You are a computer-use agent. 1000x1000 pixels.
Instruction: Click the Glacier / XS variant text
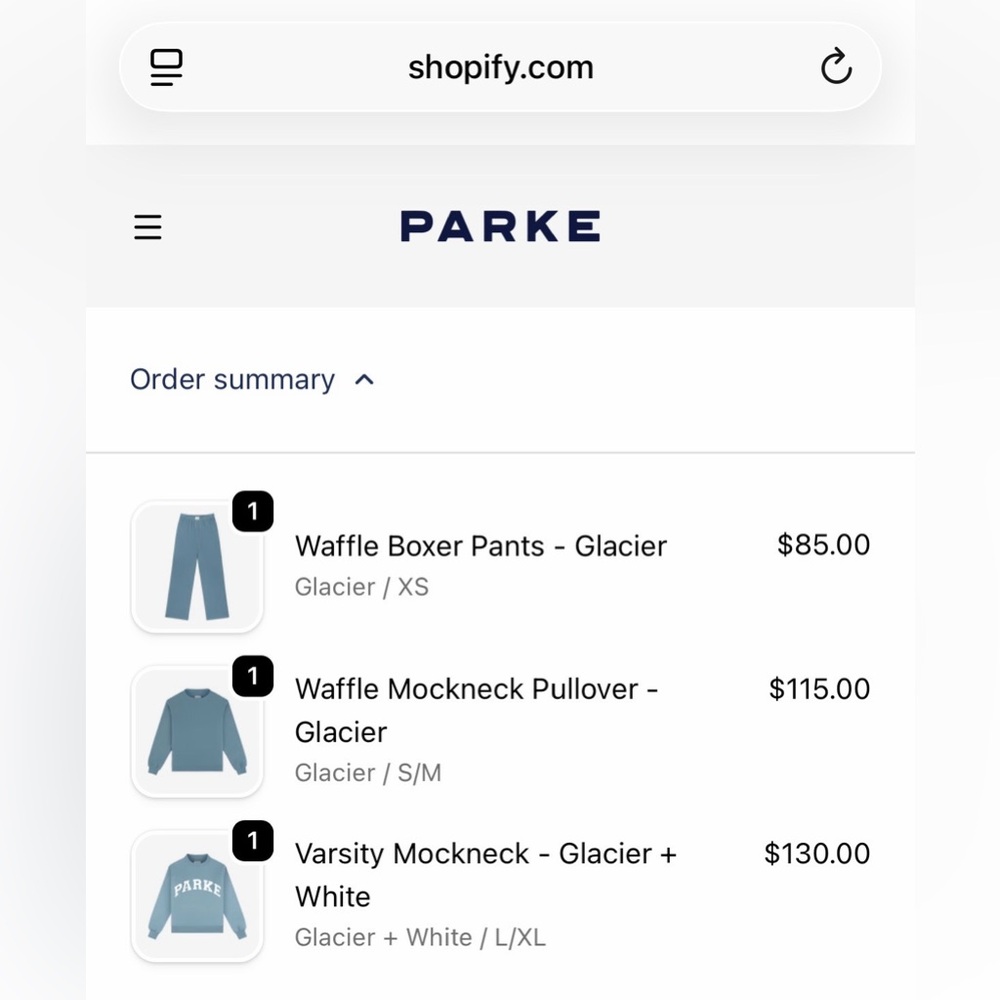pos(361,587)
